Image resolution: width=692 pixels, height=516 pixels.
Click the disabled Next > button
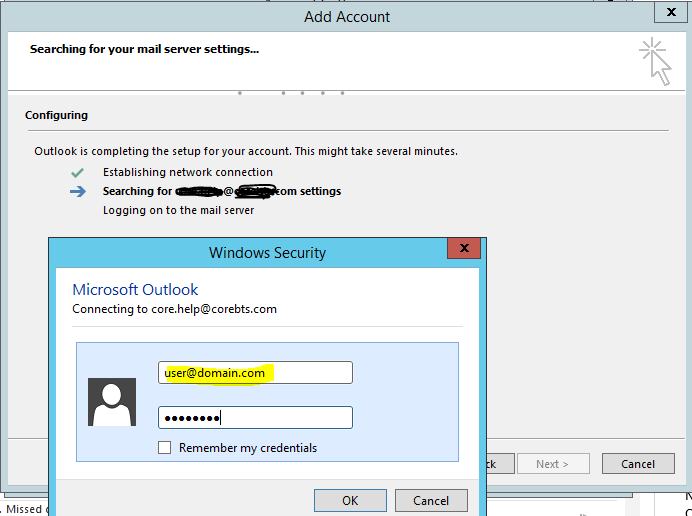[x=553, y=464]
